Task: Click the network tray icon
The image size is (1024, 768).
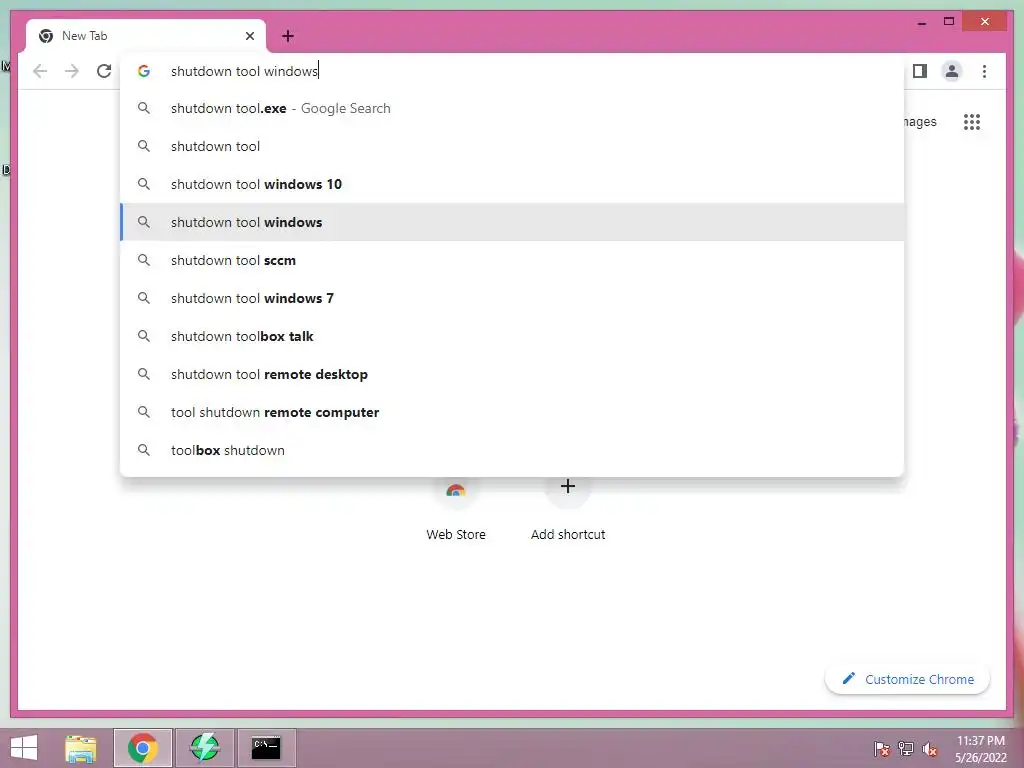Action: (x=906, y=749)
